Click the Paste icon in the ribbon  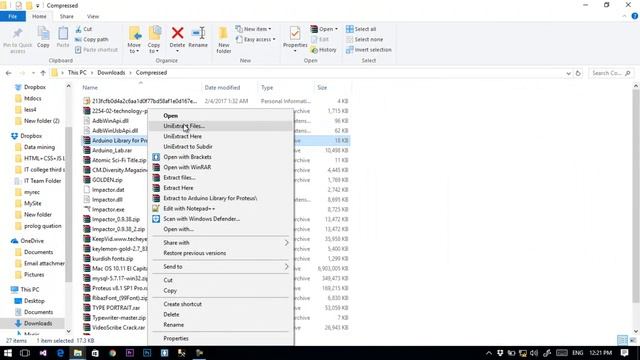pos(63,33)
